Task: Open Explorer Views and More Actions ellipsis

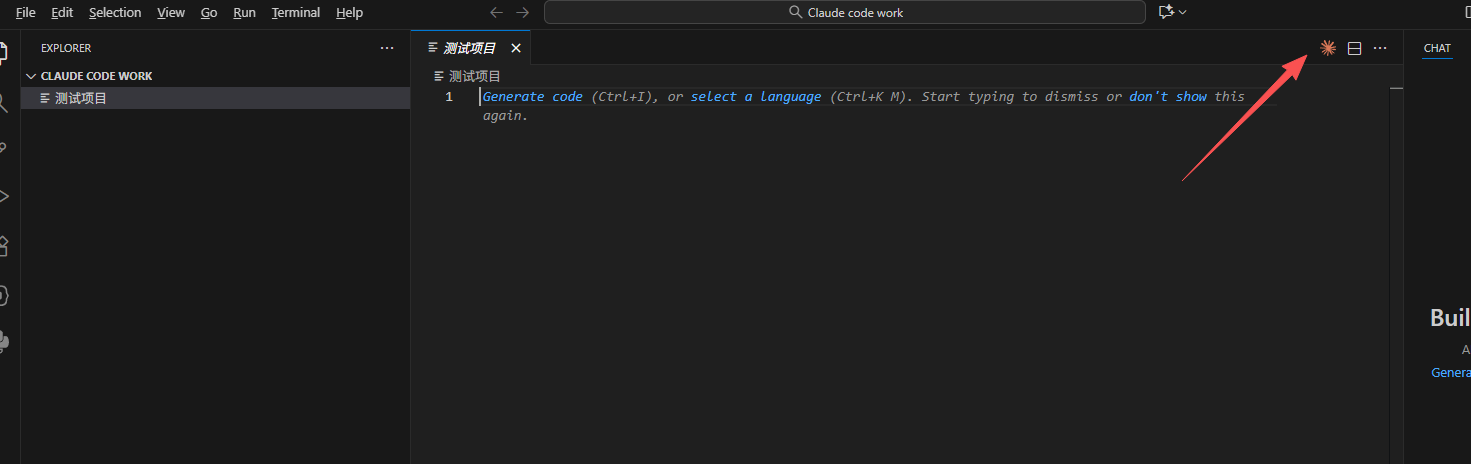Action: click(x=387, y=48)
